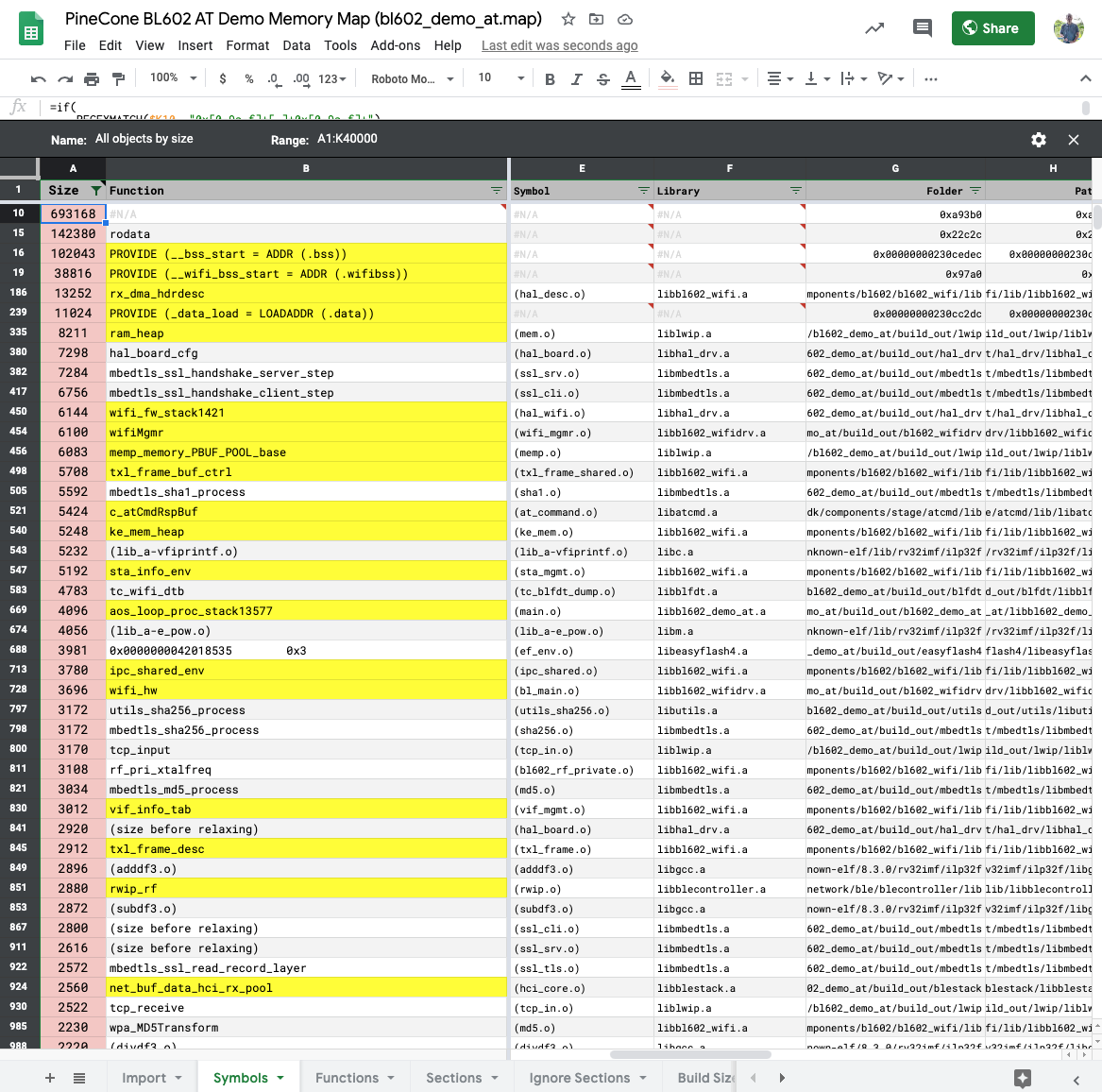The image size is (1102, 1092).
Task: Open the zoom level dropdown
Action: pos(174,78)
